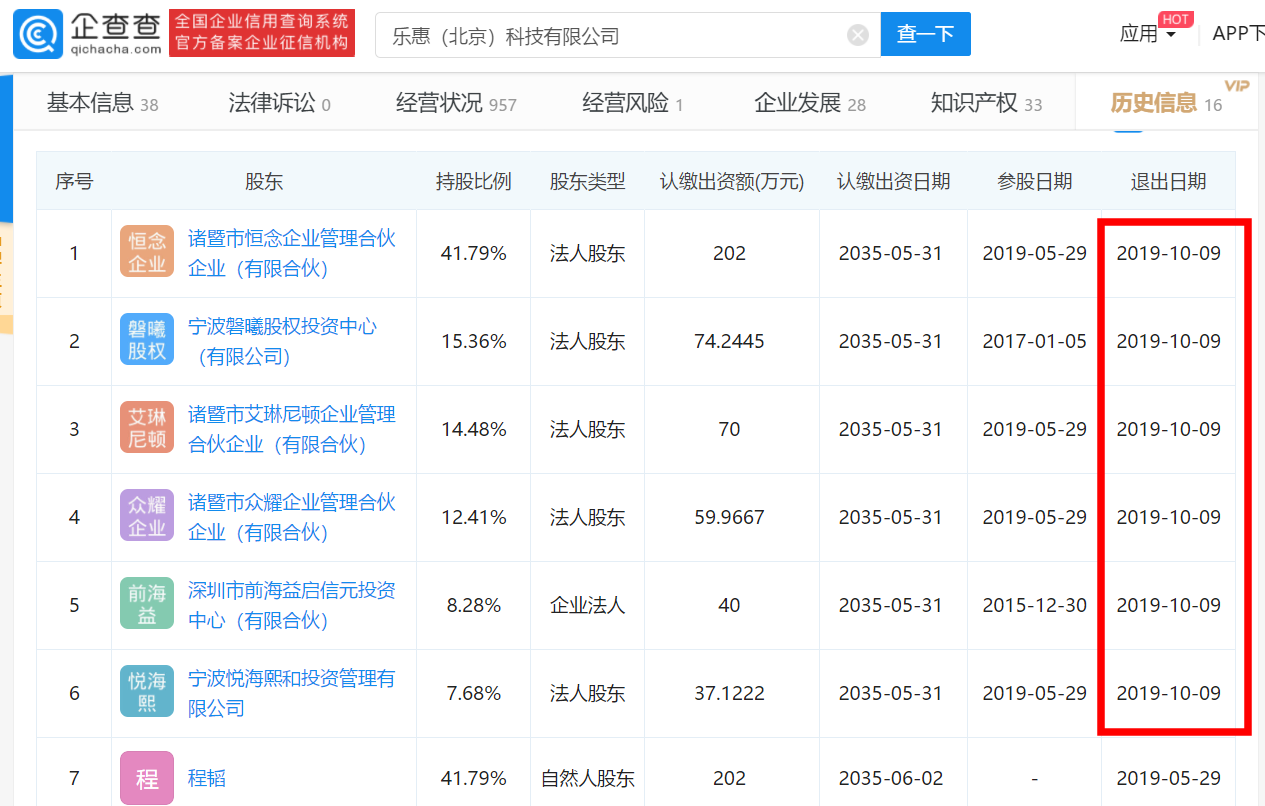Open the 悦海熙 shareholder logo
This screenshot has width=1265, height=806.
(x=147, y=693)
